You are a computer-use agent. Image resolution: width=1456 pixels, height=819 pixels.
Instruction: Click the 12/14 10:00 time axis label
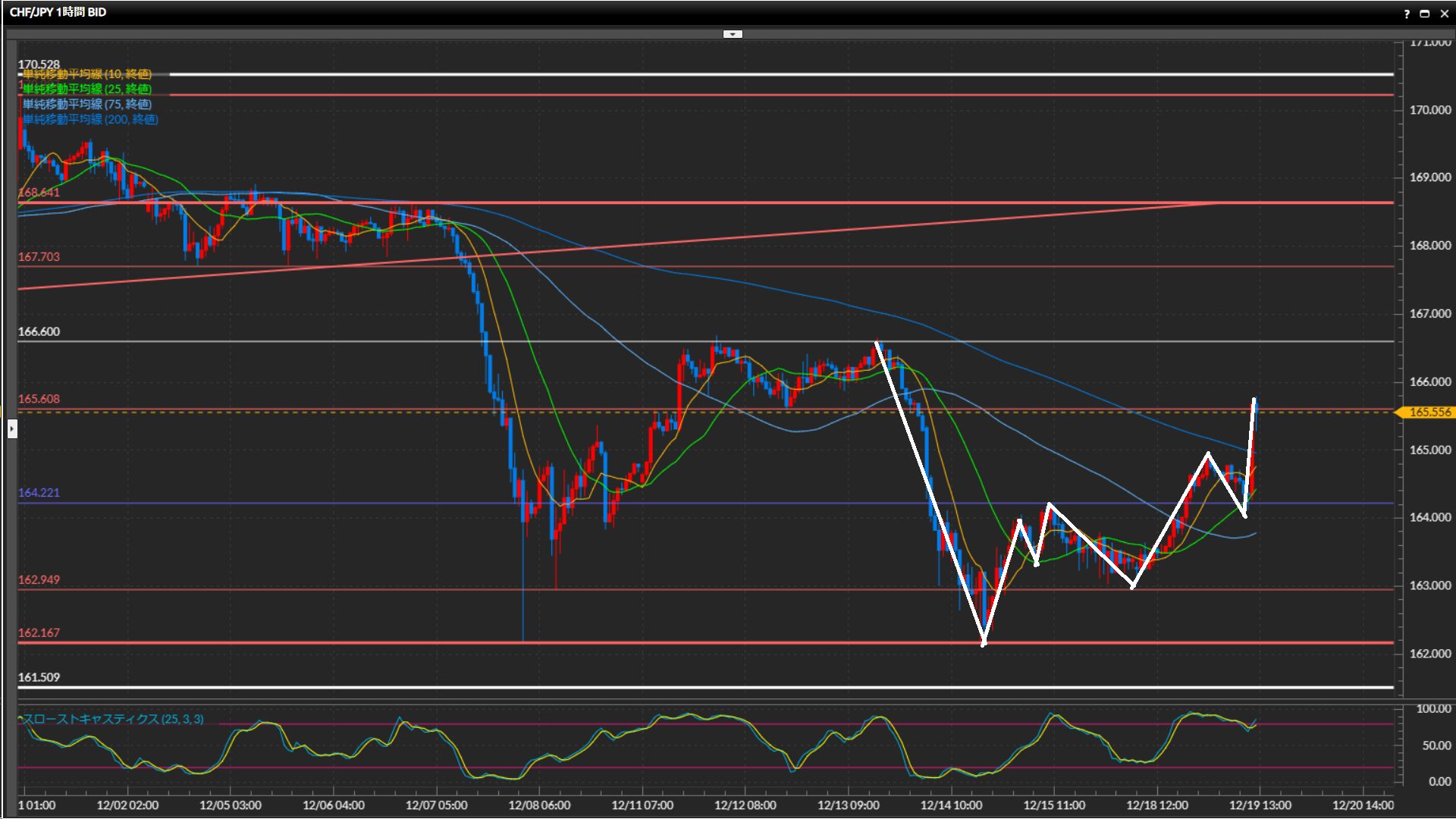[x=951, y=805]
